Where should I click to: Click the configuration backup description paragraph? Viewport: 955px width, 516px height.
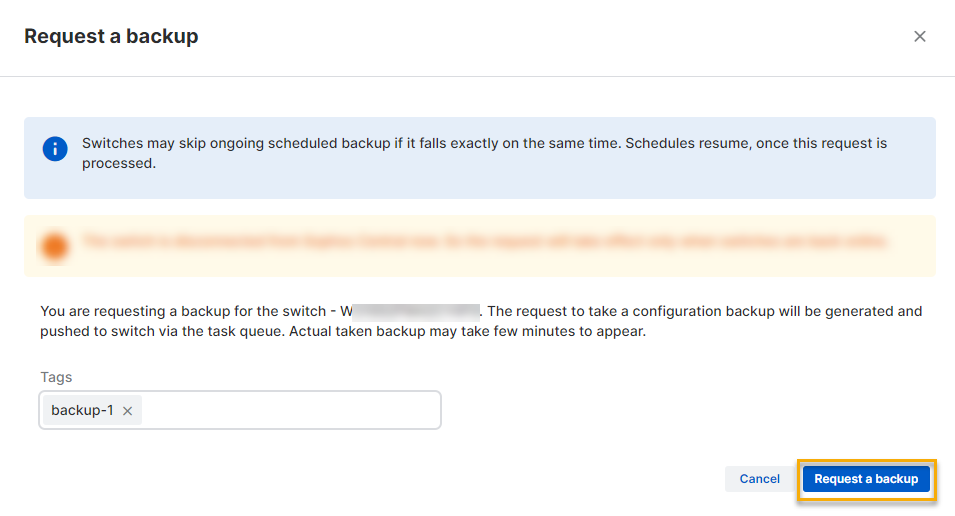point(480,322)
